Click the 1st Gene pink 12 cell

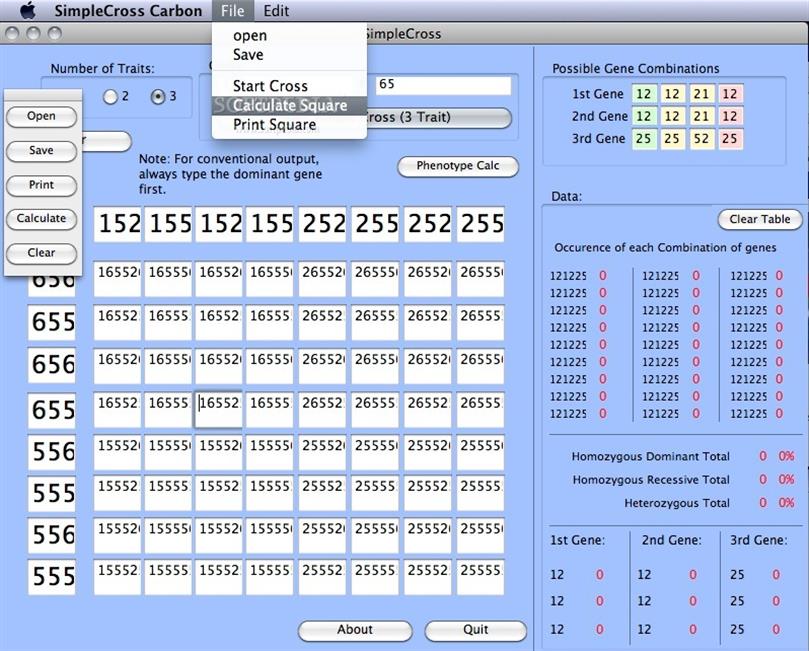tap(730, 94)
